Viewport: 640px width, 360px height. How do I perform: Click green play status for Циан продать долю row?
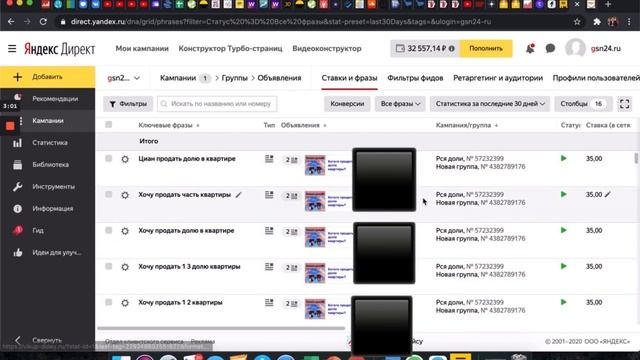click(564, 158)
